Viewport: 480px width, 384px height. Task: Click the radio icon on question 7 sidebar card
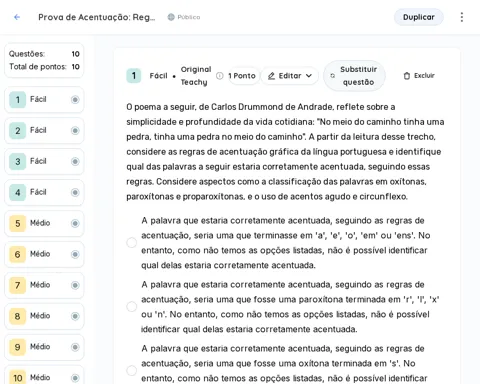(75, 285)
